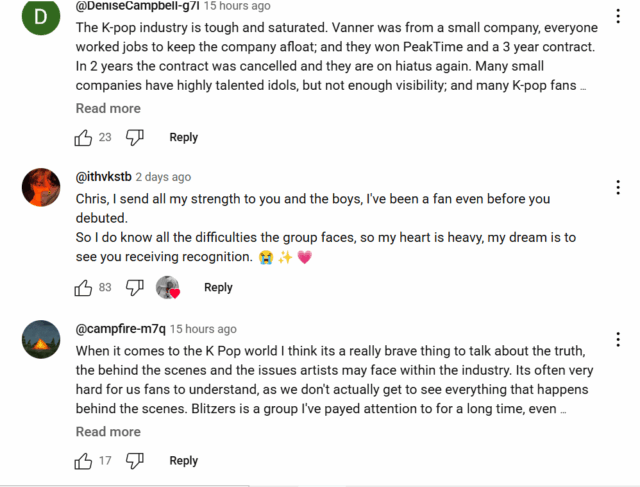Reply to ithvkstb's comment
This screenshot has height=487, width=640.
tap(218, 287)
